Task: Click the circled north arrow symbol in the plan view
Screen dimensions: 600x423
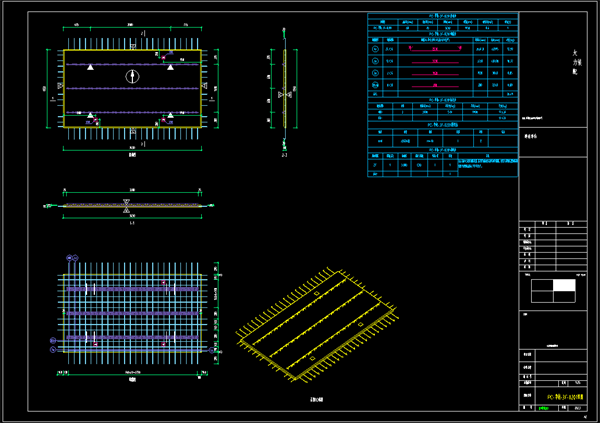Action: coord(132,77)
